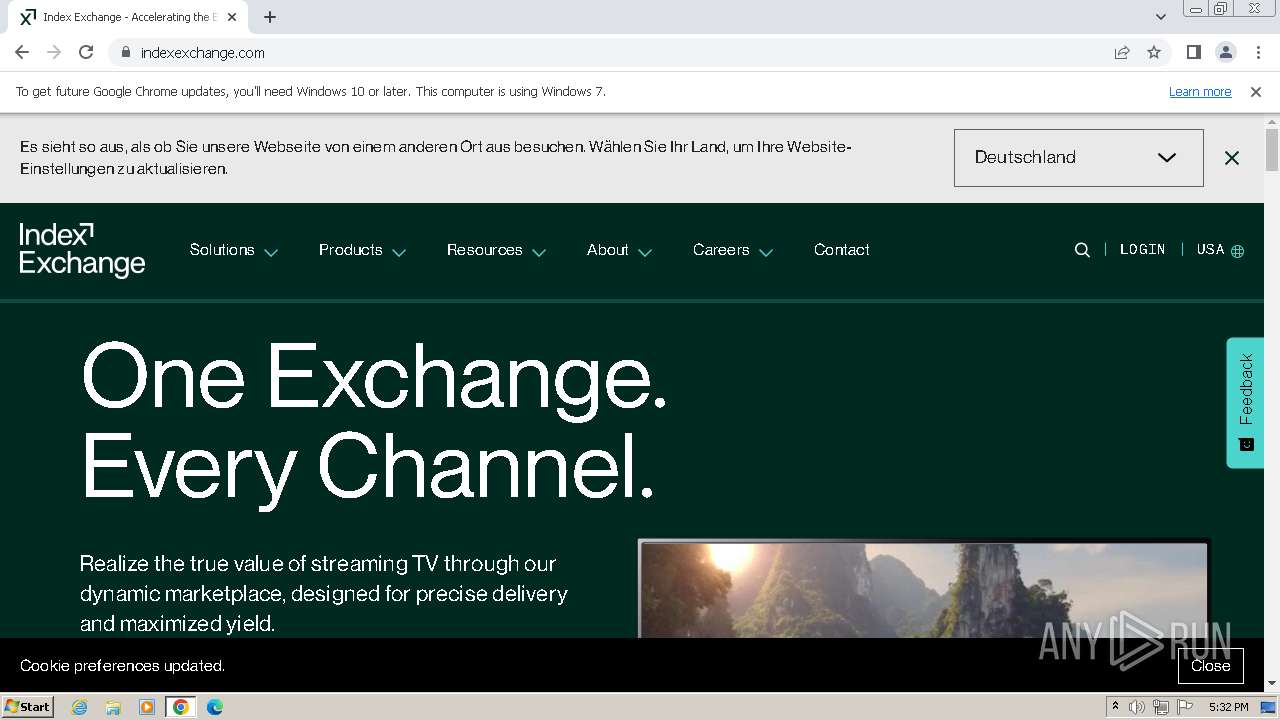1280x720 pixels.
Task: View site information lock icon
Action: [x=125, y=52]
